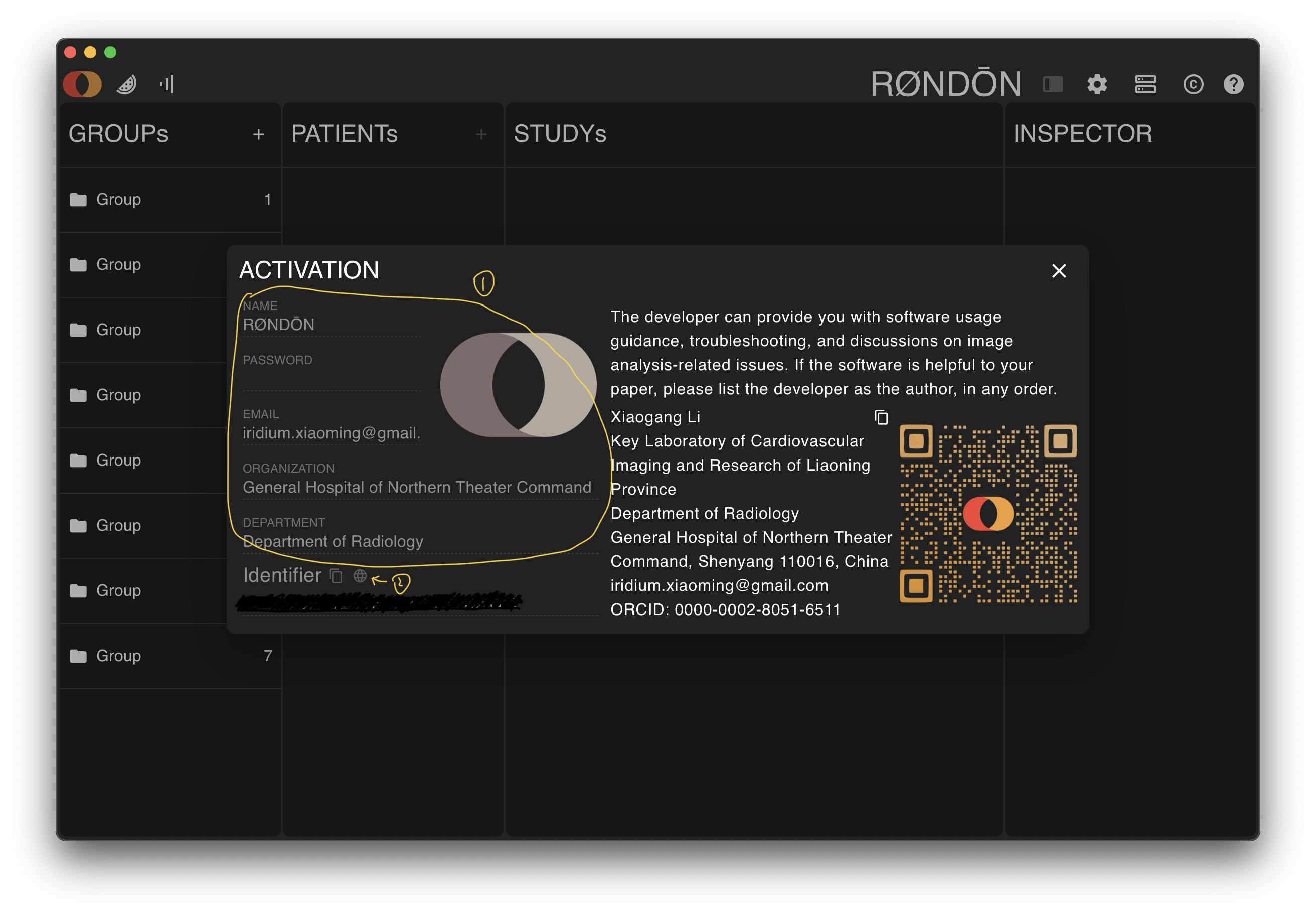Click the PASSWORD input field
1316x915 pixels.
coord(332,378)
